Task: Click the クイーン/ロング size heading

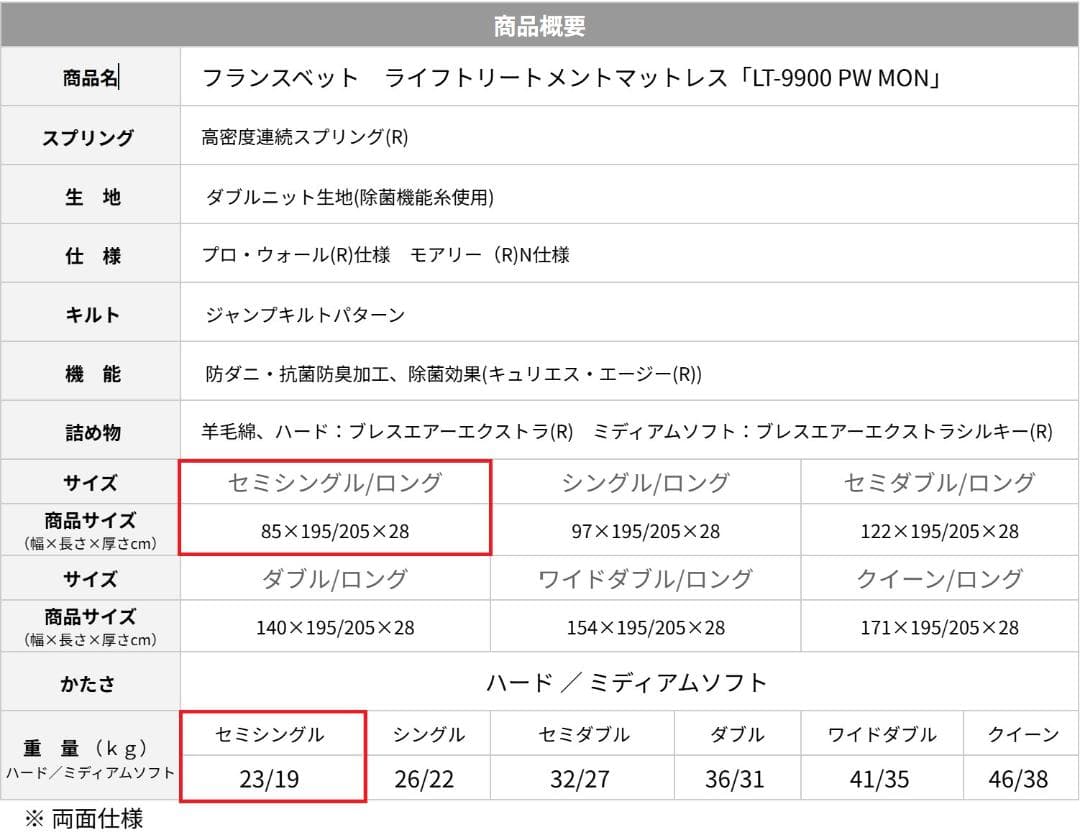Action: pyautogui.click(x=939, y=579)
